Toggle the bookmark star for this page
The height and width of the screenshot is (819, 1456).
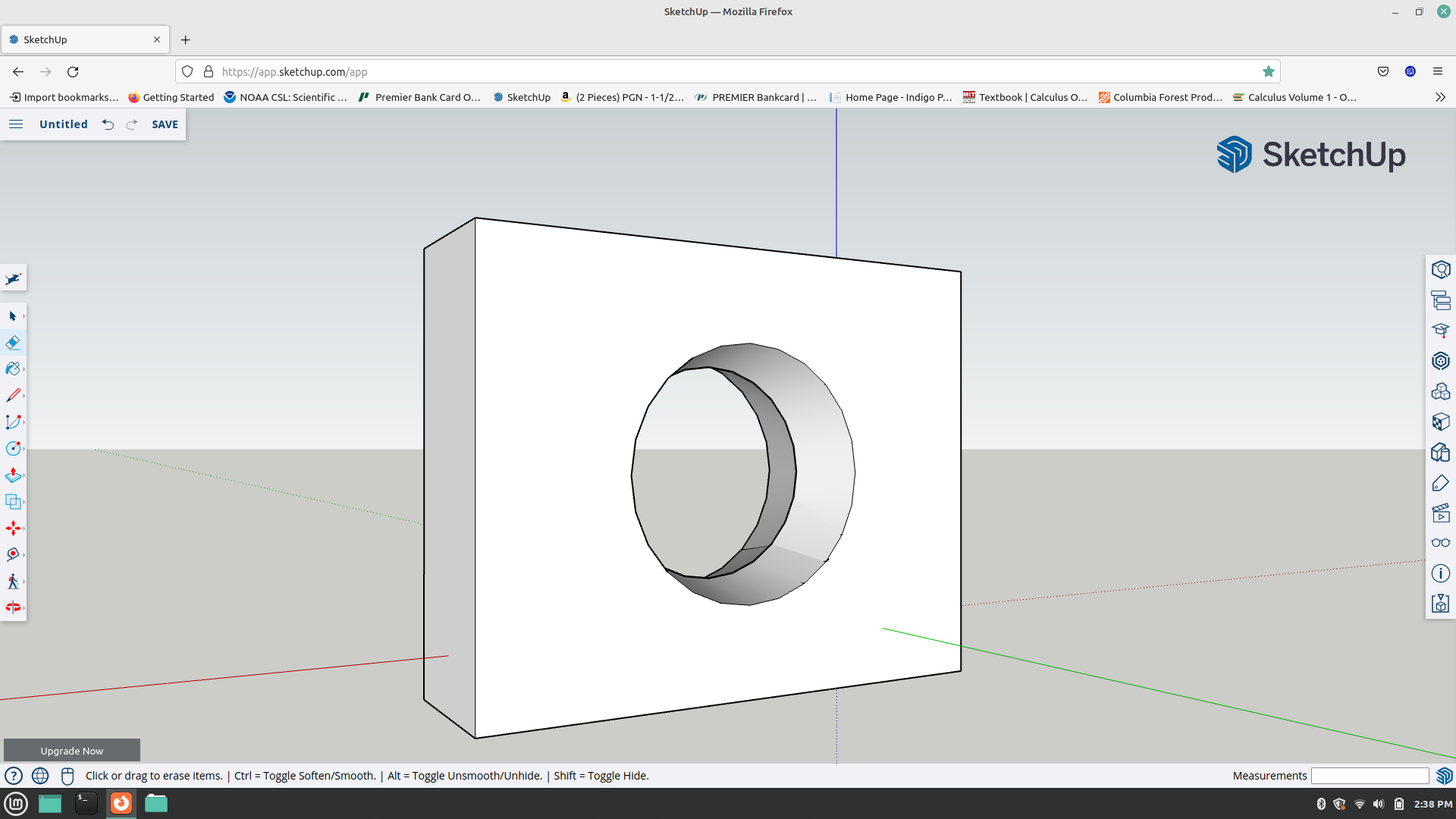pyautogui.click(x=1268, y=71)
